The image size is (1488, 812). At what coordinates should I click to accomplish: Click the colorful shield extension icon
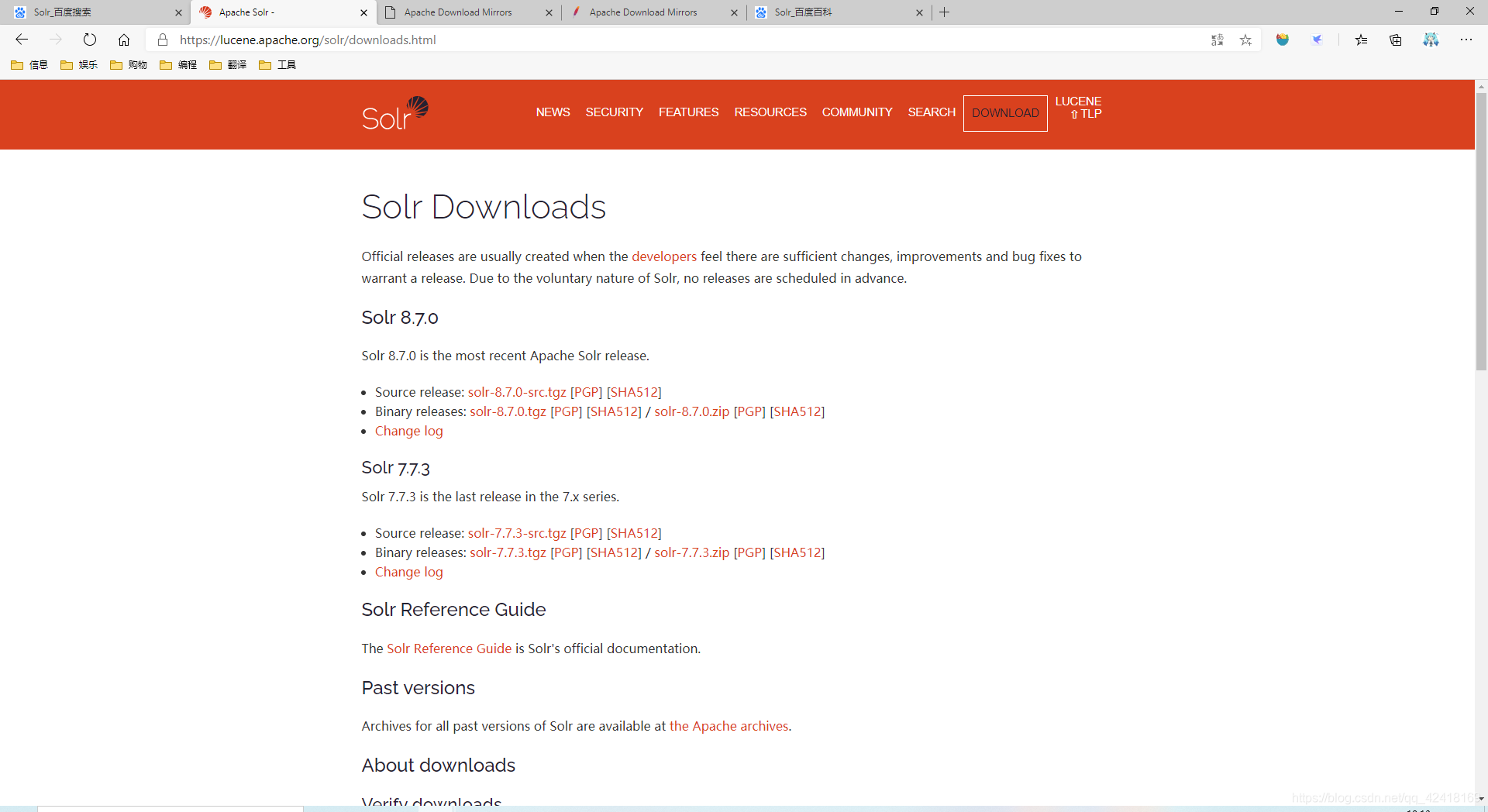(x=1283, y=40)
